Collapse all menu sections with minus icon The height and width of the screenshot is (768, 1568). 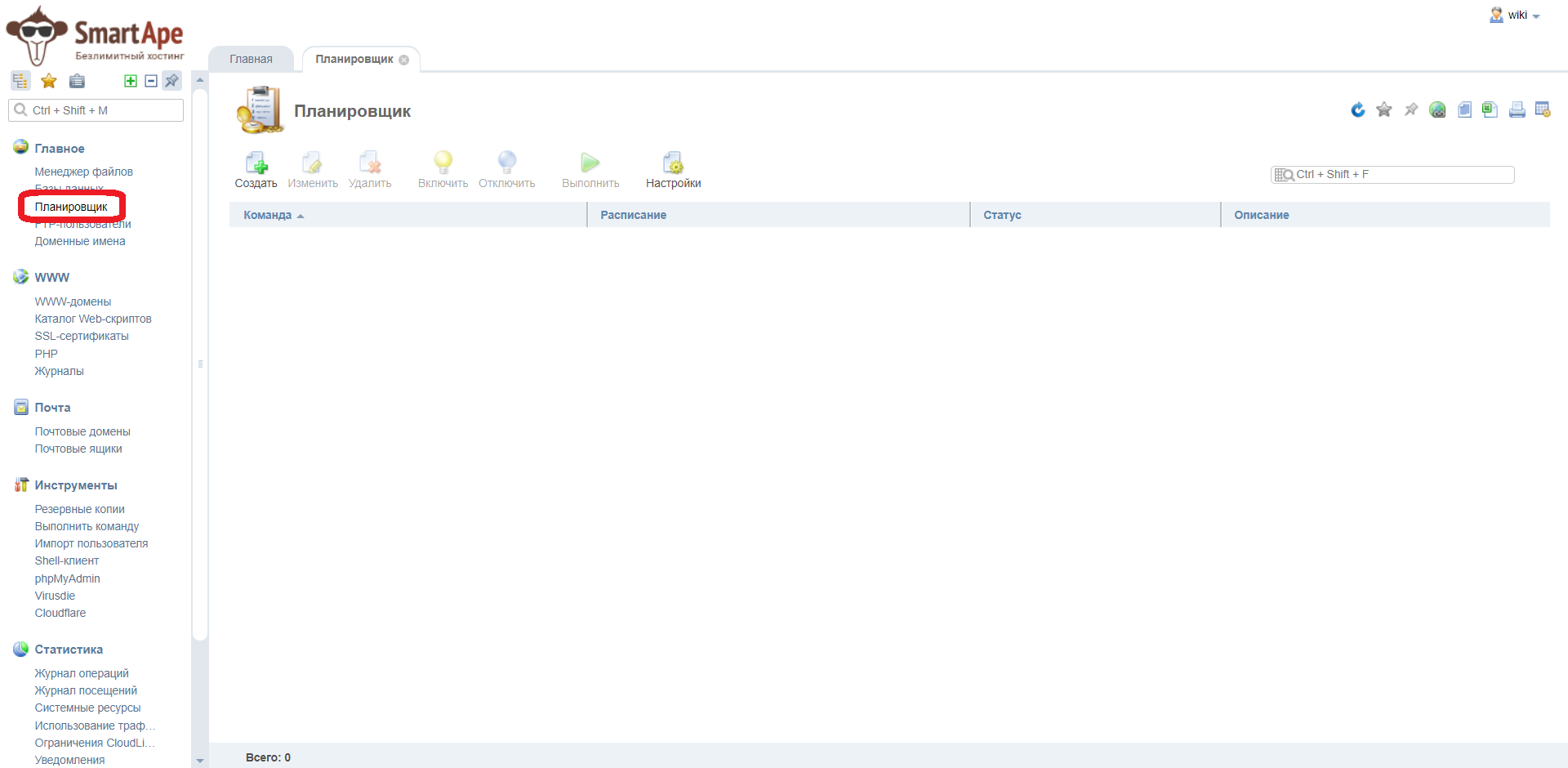(x=151, y=81)
